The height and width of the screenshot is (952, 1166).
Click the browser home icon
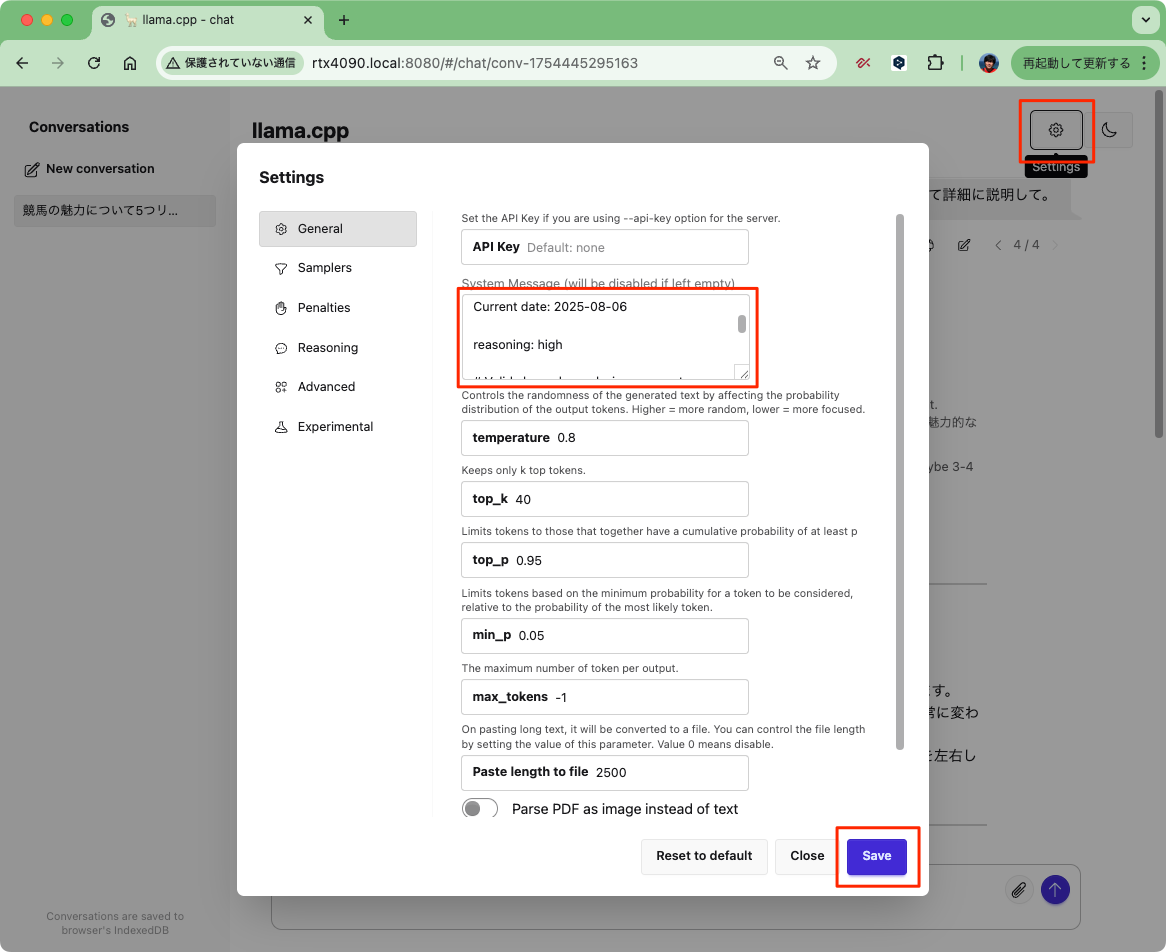130,63
